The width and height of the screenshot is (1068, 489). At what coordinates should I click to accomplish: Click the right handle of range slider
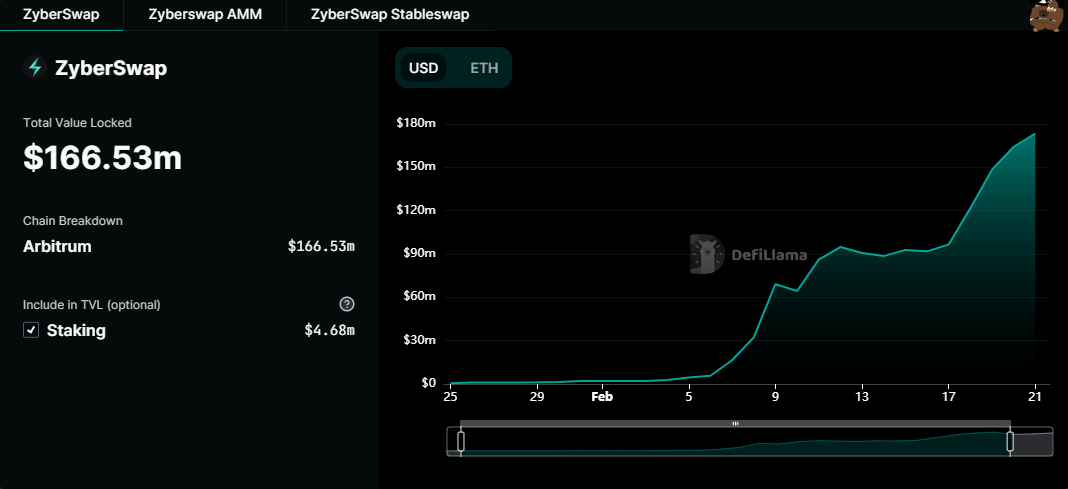tap(1010, 441)
